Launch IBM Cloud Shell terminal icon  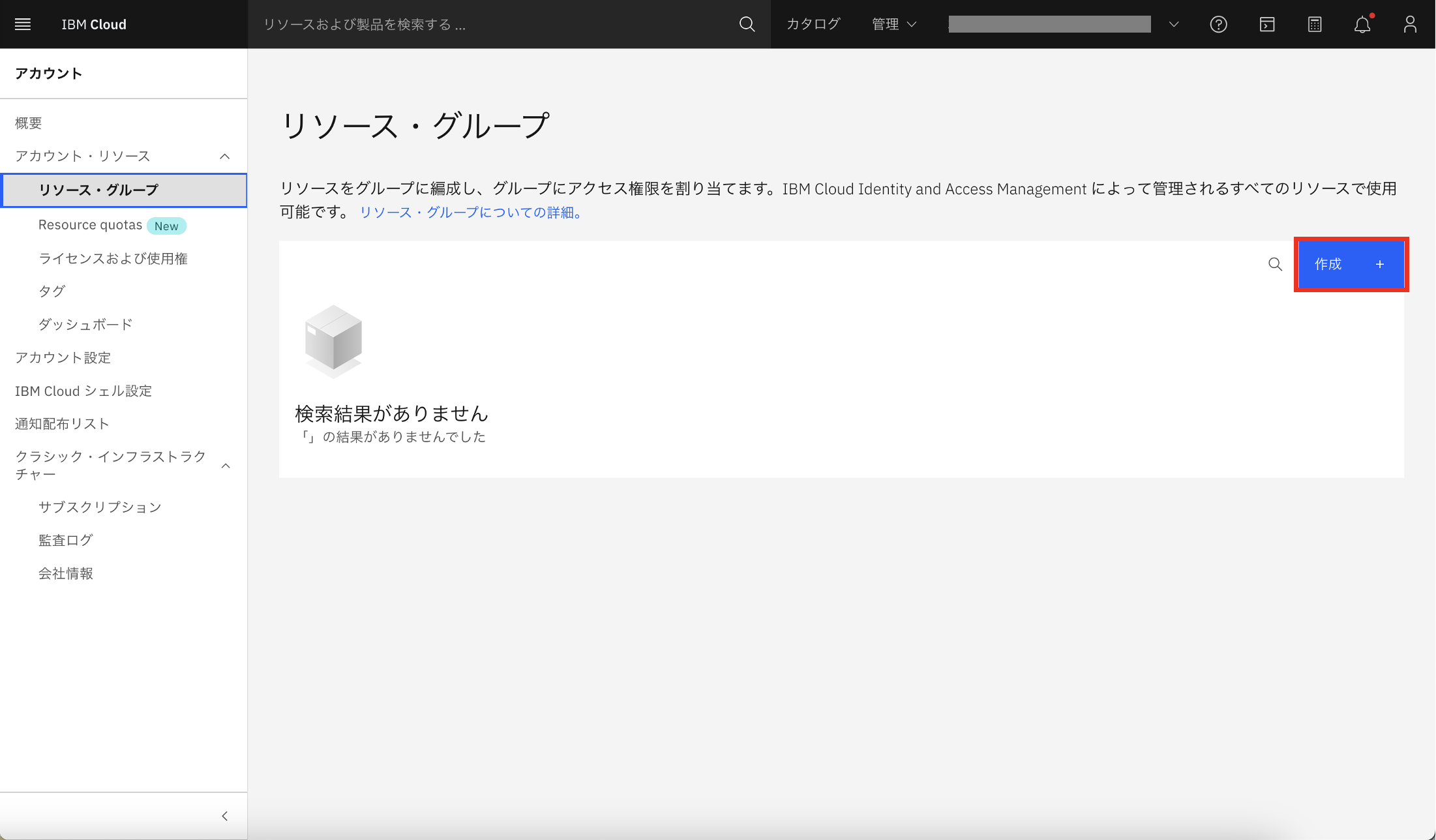click(x=1266, y=24)
